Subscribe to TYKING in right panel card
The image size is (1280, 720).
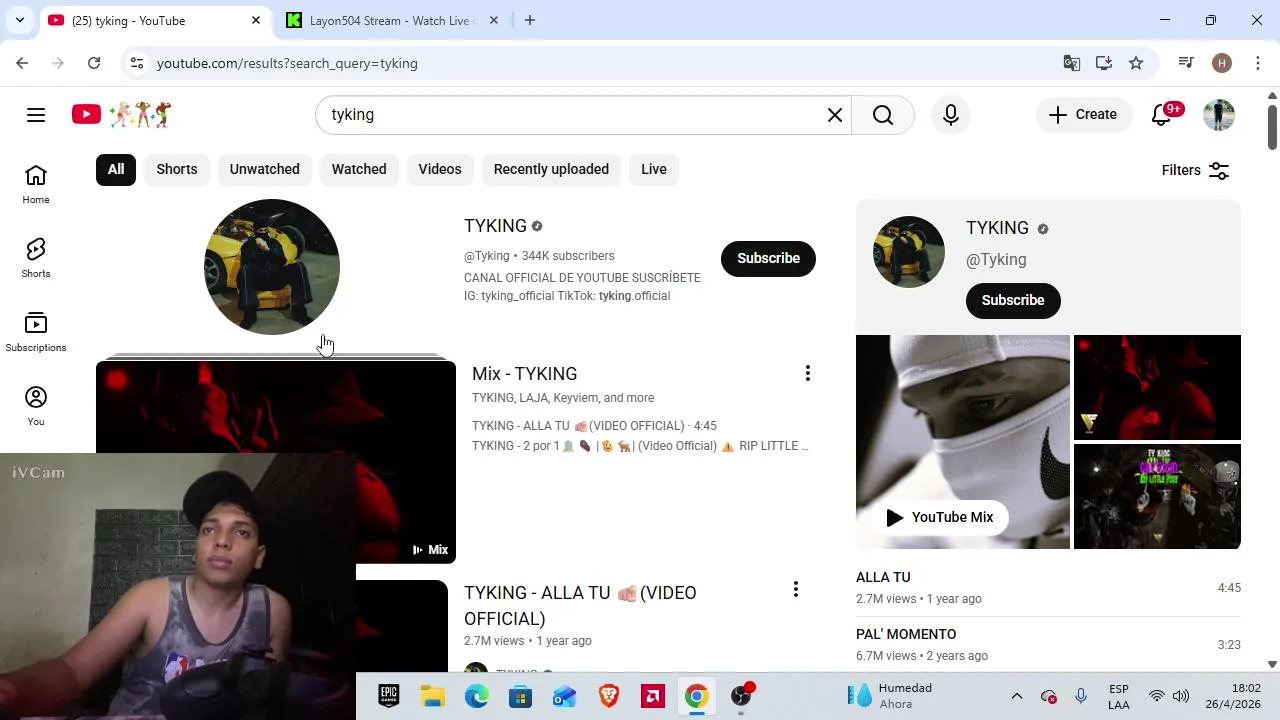pyautogui.click(x=1013, y=300)
